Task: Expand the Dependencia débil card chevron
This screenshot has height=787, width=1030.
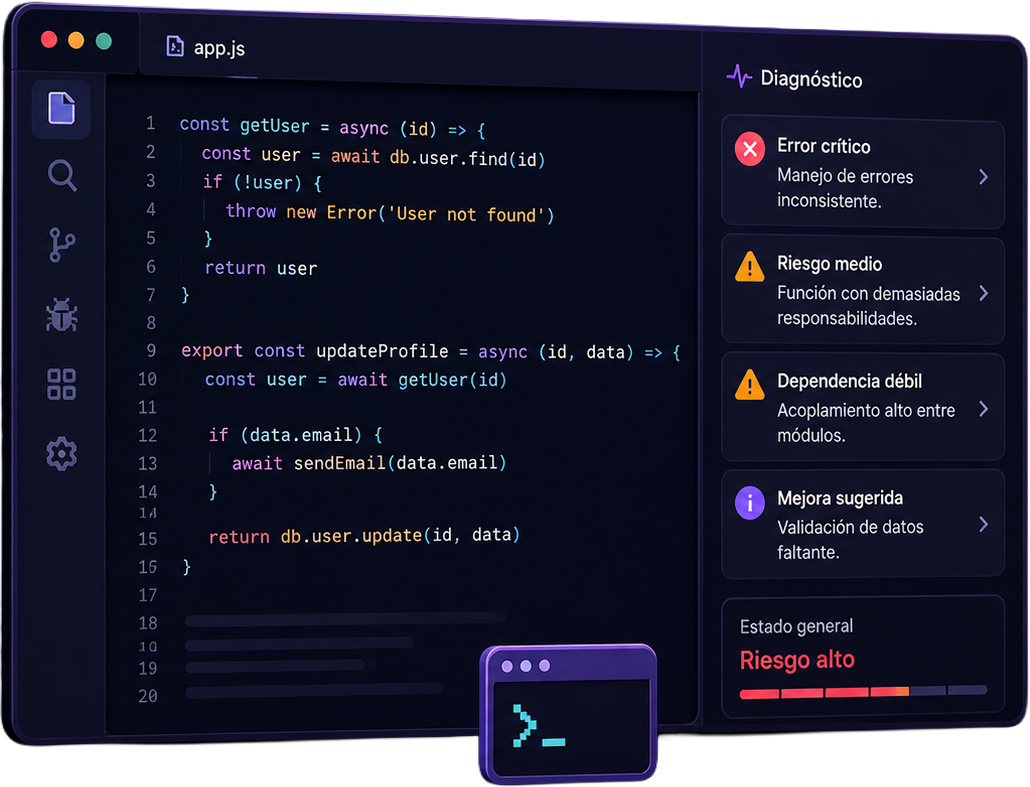Action: (x=983, y=409)
